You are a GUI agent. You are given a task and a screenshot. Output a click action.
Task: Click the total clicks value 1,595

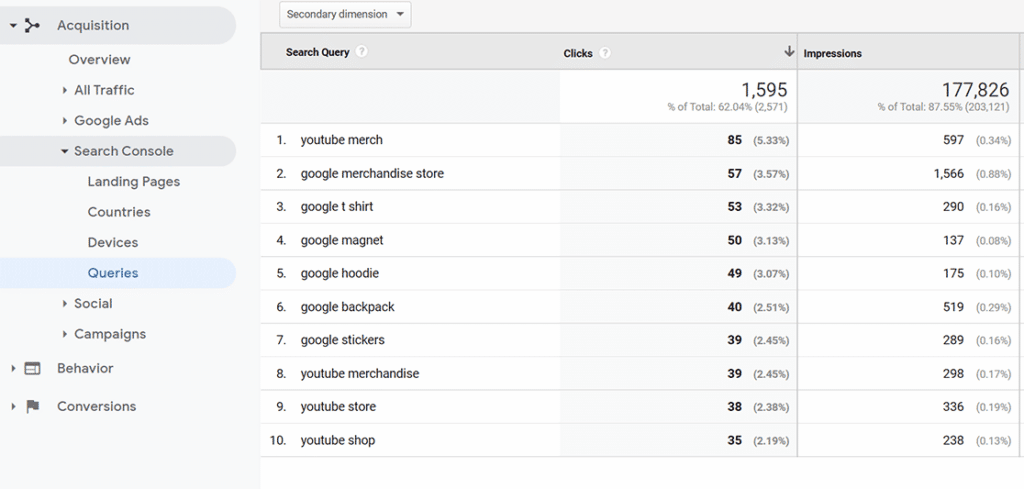tap(764, 90)
